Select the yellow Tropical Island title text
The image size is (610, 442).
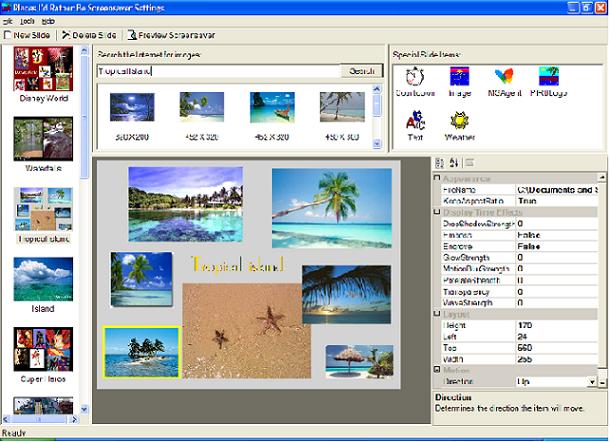(x=238, y=265)
